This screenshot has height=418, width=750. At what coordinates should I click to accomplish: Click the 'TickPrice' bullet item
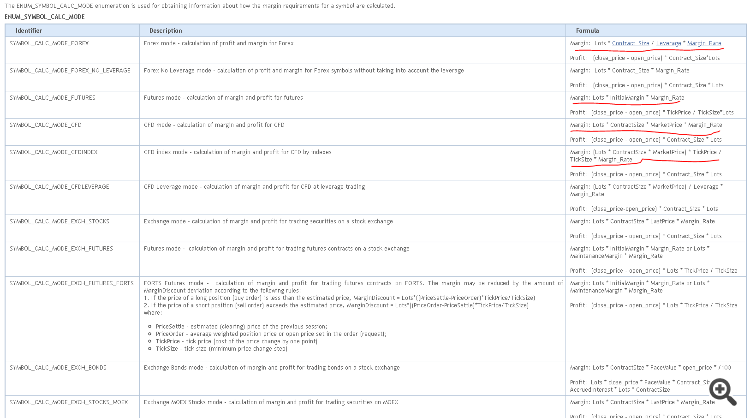(x=236, y=341)
